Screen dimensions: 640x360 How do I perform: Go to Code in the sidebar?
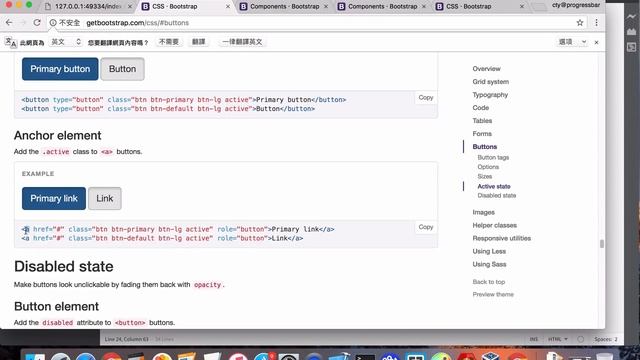coord(480,108)
